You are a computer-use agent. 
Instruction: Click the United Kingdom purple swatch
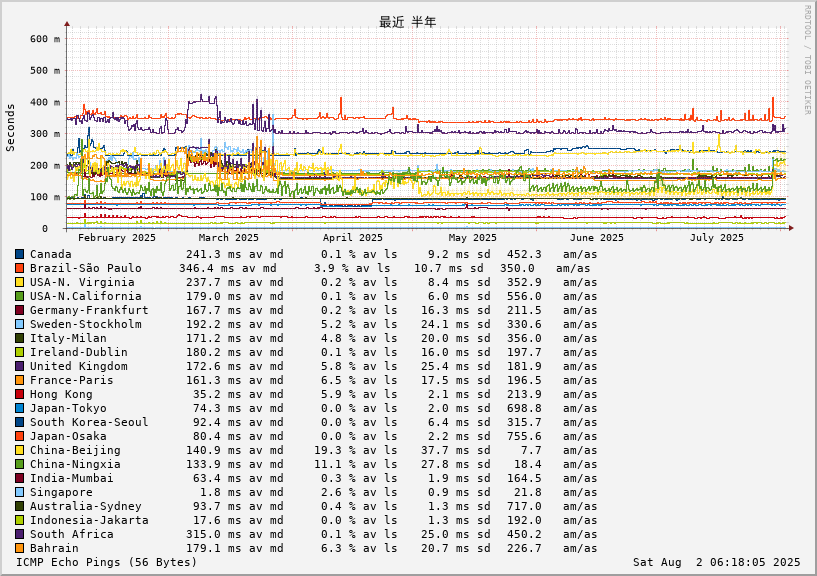pyautogui.click(x=19, y=366)
